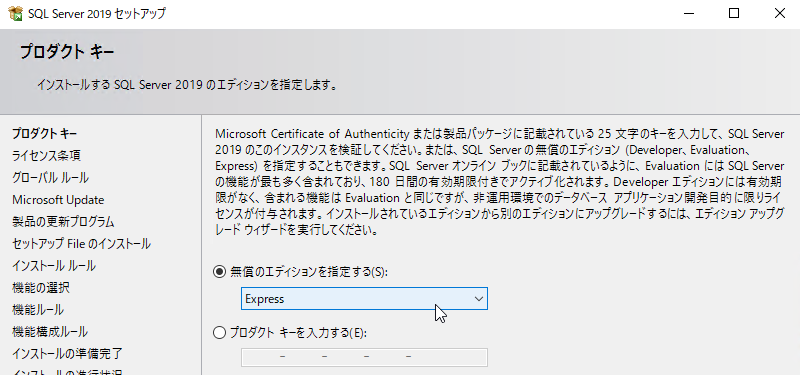Maximize the setup window
Image resolution: width=800 pixels, height=375 pixels.
coord(734,14)
